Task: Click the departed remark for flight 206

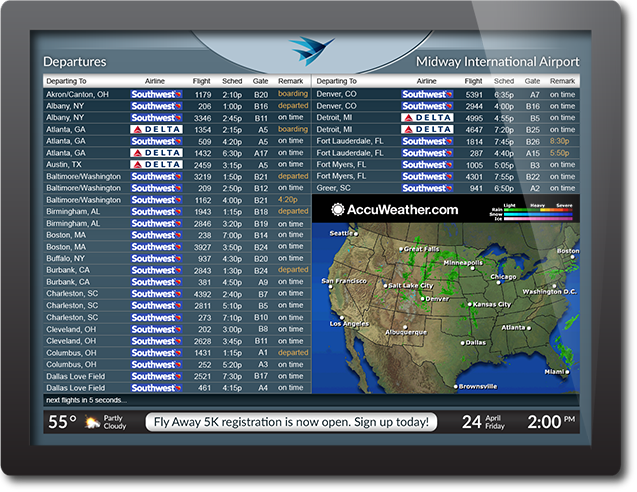Action: (x=293, y=106)
